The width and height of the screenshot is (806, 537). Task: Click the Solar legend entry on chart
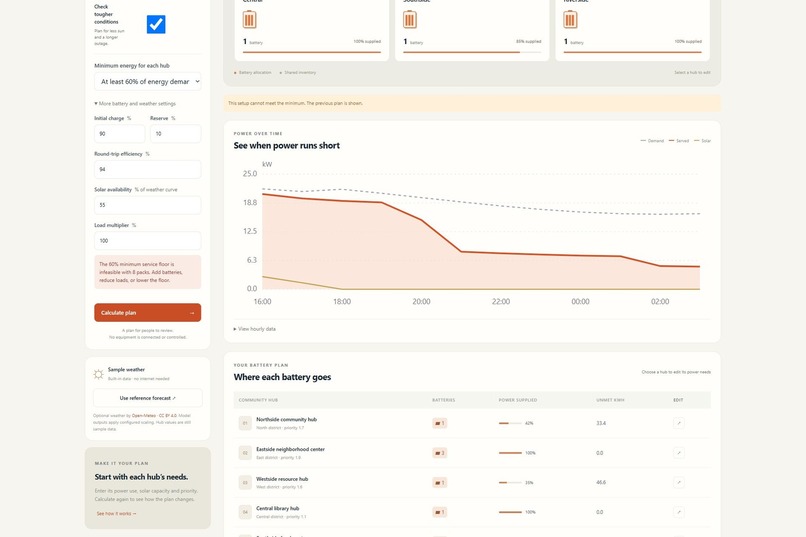702,141
